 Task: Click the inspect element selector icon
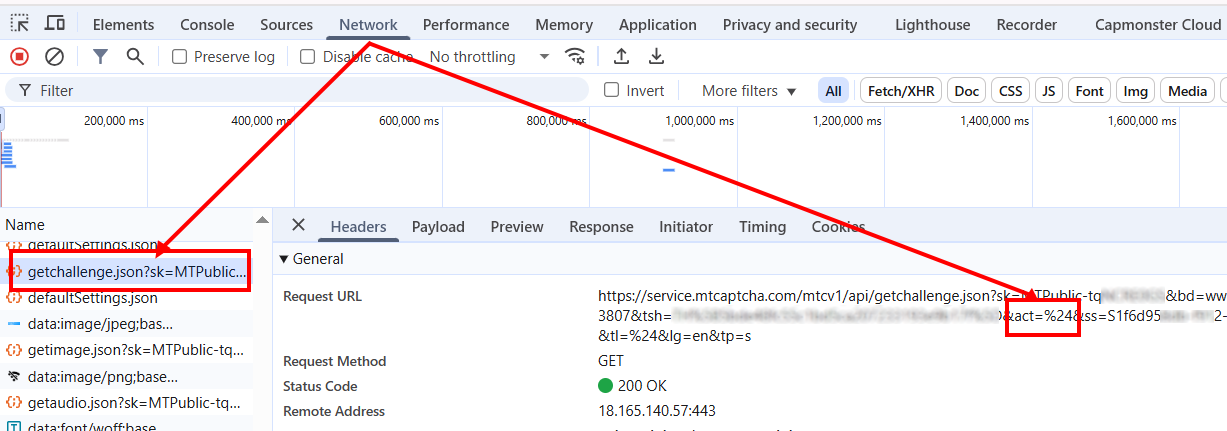(20, 24)
